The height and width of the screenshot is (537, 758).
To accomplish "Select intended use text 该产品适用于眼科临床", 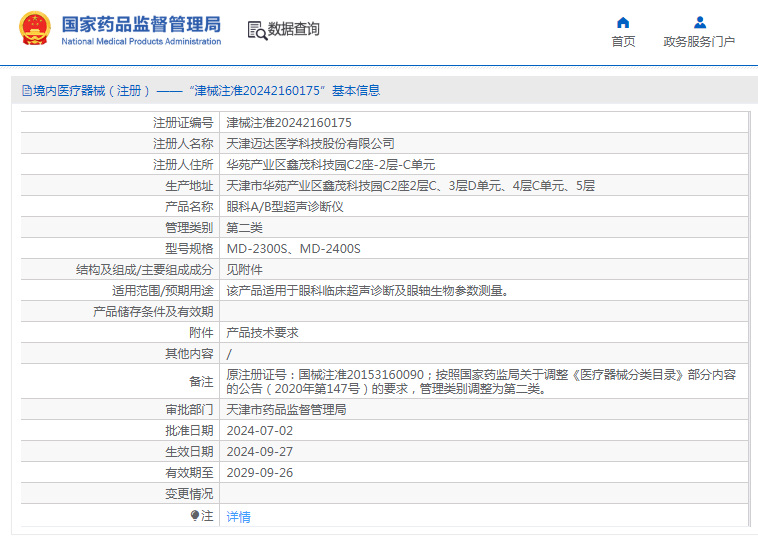I will [x=367, y=290].
